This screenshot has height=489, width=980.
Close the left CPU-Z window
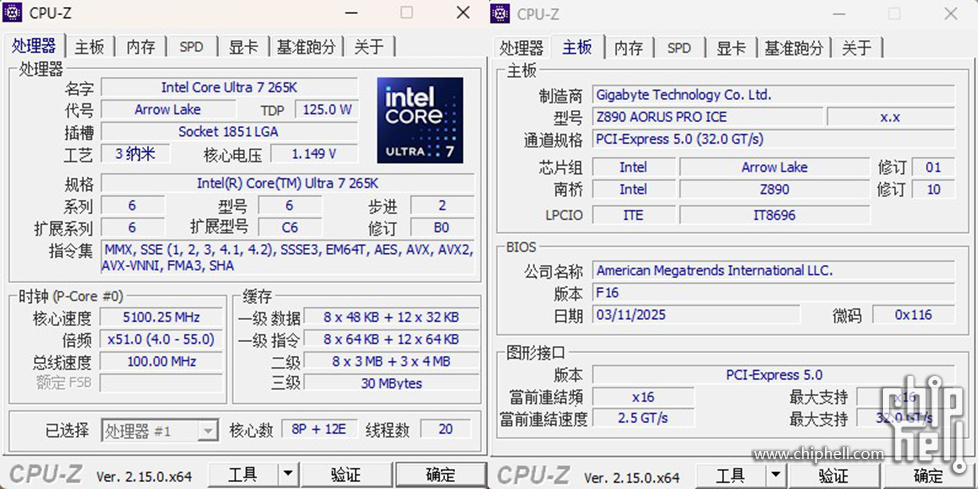(x=463, y=13)
